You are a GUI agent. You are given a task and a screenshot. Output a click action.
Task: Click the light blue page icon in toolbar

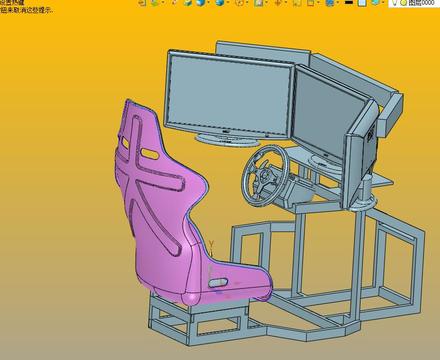coord(362,3)
